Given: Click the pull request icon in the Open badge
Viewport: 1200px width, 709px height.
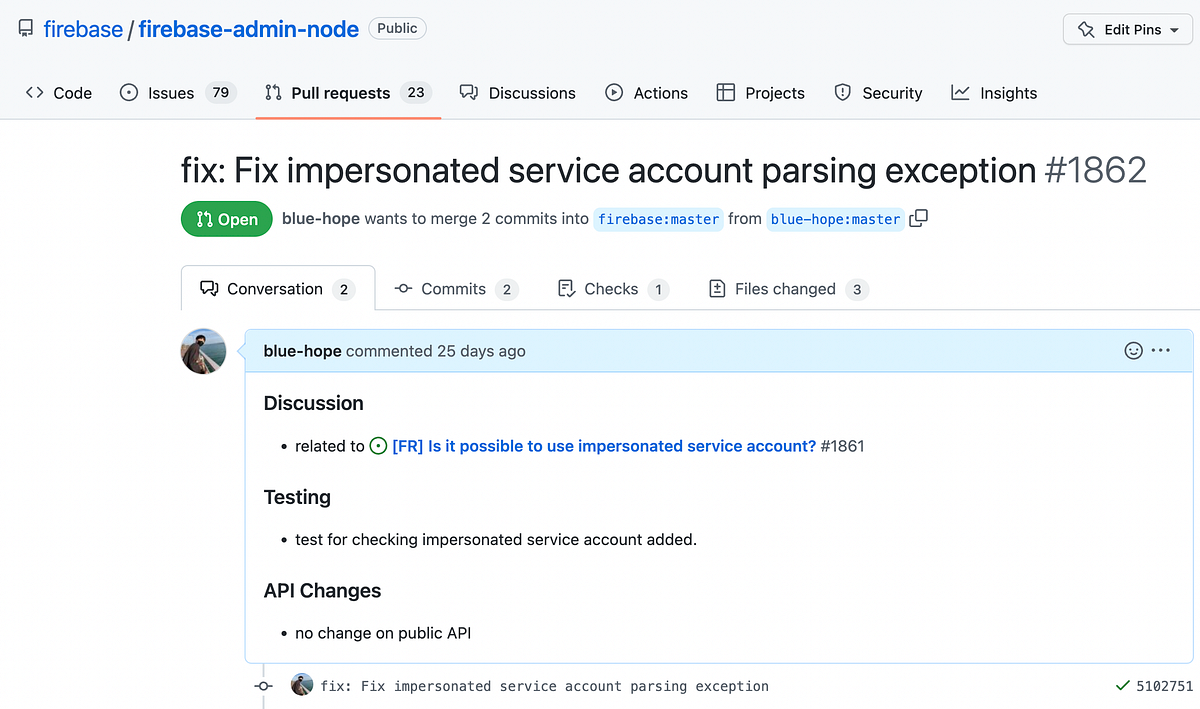Looking at the screenshot, I should [203, 218].
